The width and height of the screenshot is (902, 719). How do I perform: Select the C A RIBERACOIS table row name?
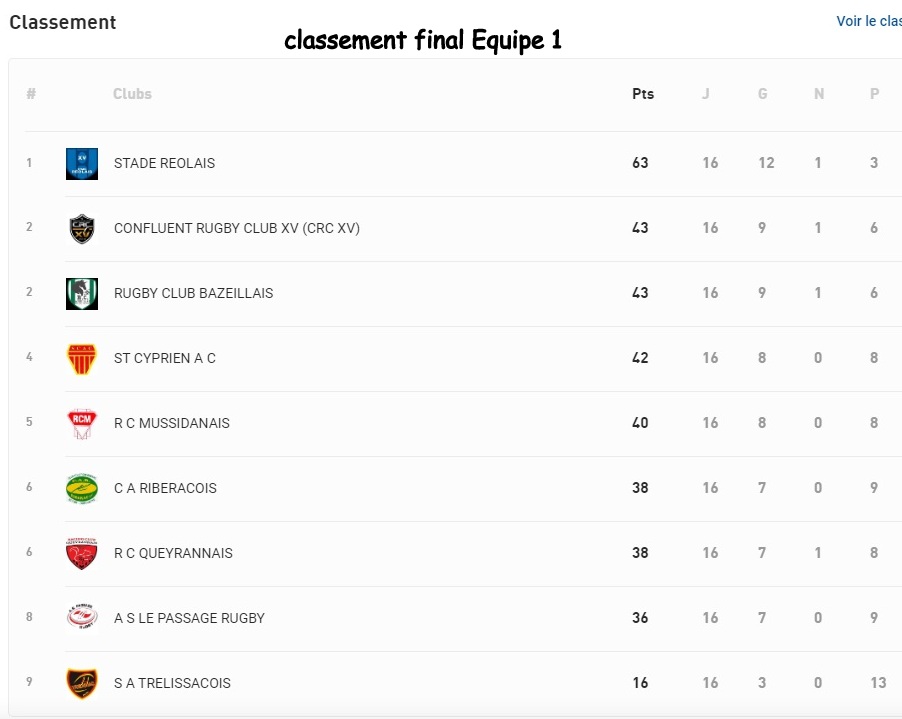coord(165,488)
